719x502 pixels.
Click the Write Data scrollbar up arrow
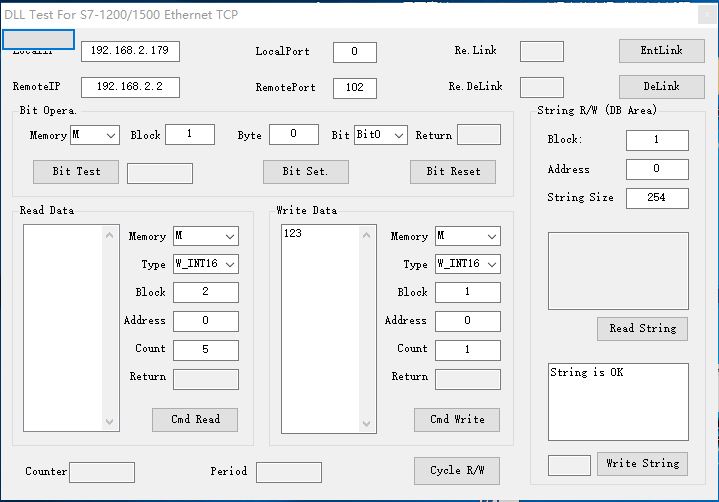point(366,235)
